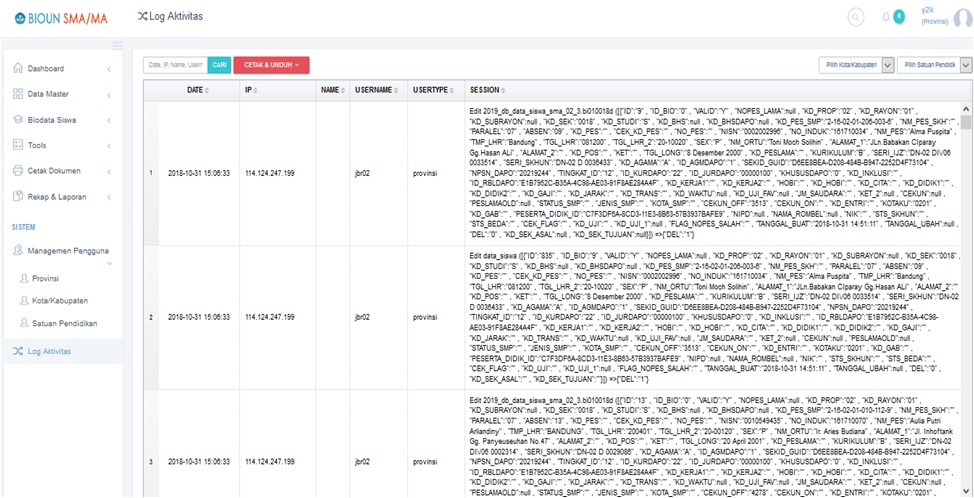Click usertype provinsi in row 1
Viewport: 974px width, 498px height.
(x=426, y=173)
